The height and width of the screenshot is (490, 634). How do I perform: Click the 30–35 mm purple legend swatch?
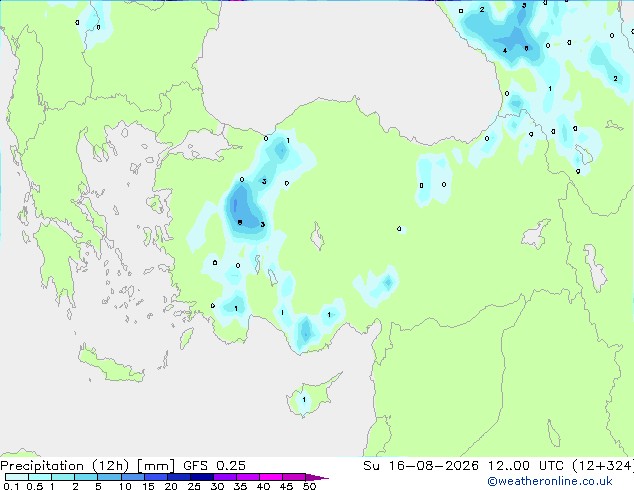224,477
